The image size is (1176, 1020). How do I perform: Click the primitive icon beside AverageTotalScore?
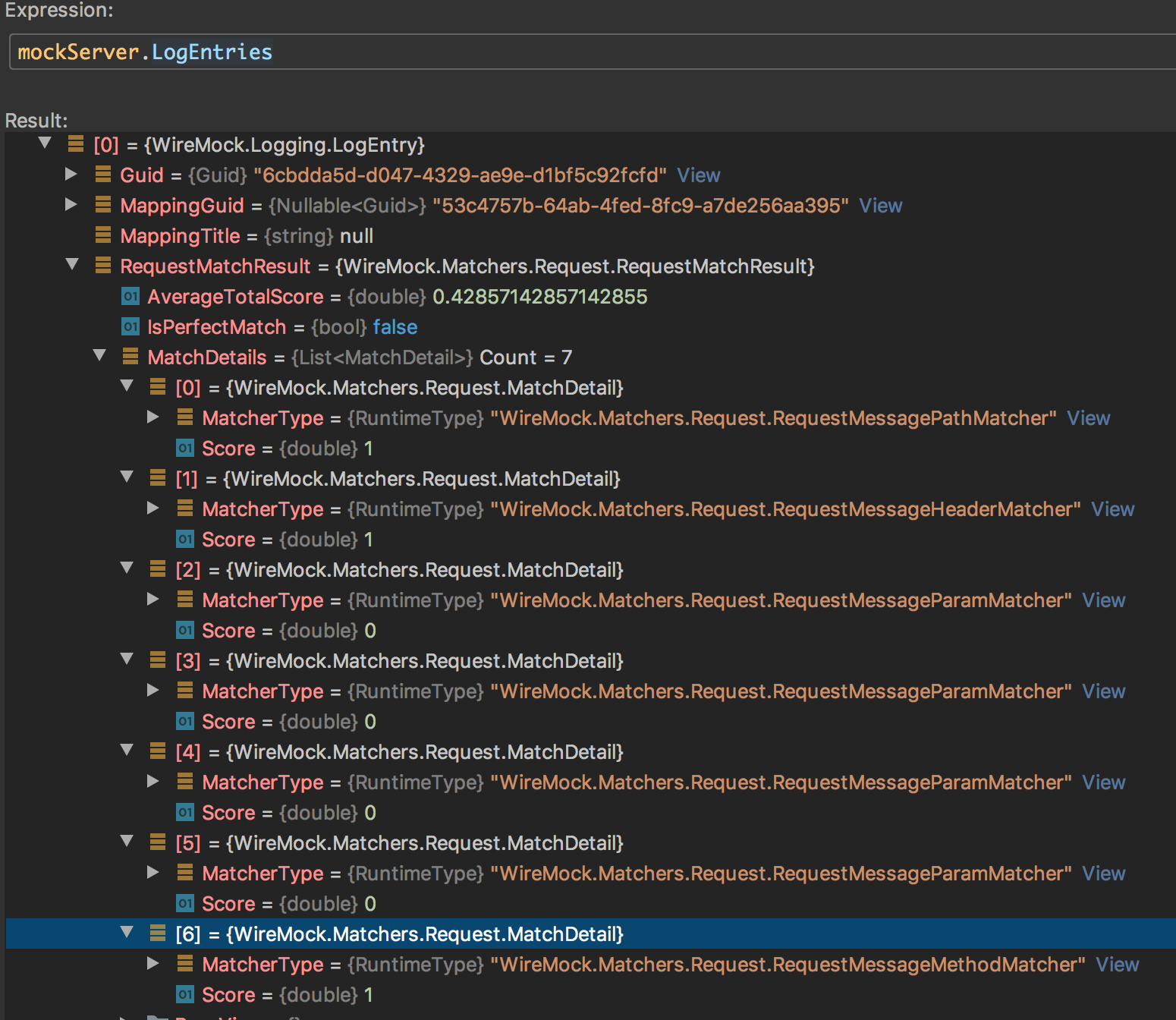click(130, 296)
